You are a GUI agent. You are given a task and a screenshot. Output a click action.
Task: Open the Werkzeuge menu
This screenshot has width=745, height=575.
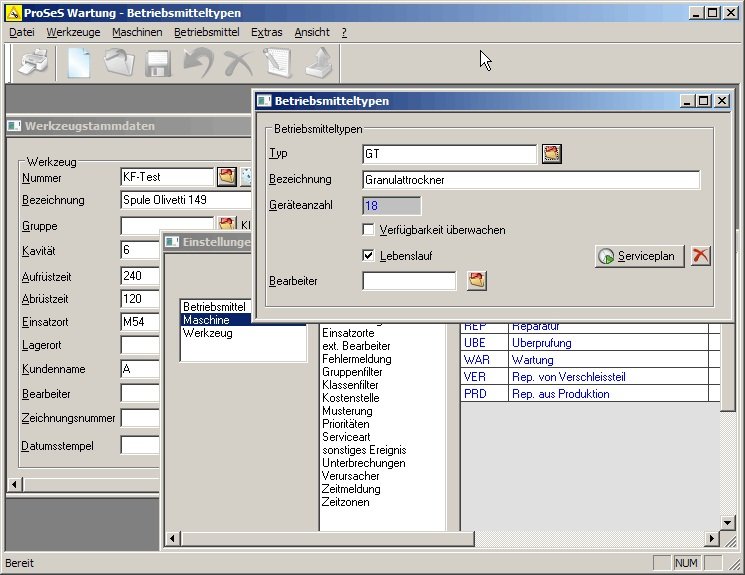click(74, 32)
